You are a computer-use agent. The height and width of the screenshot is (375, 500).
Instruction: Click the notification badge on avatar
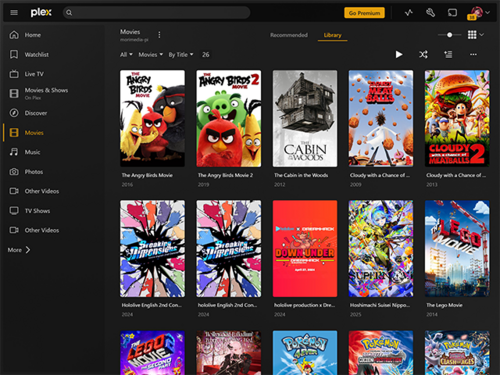tap(472, 17)
